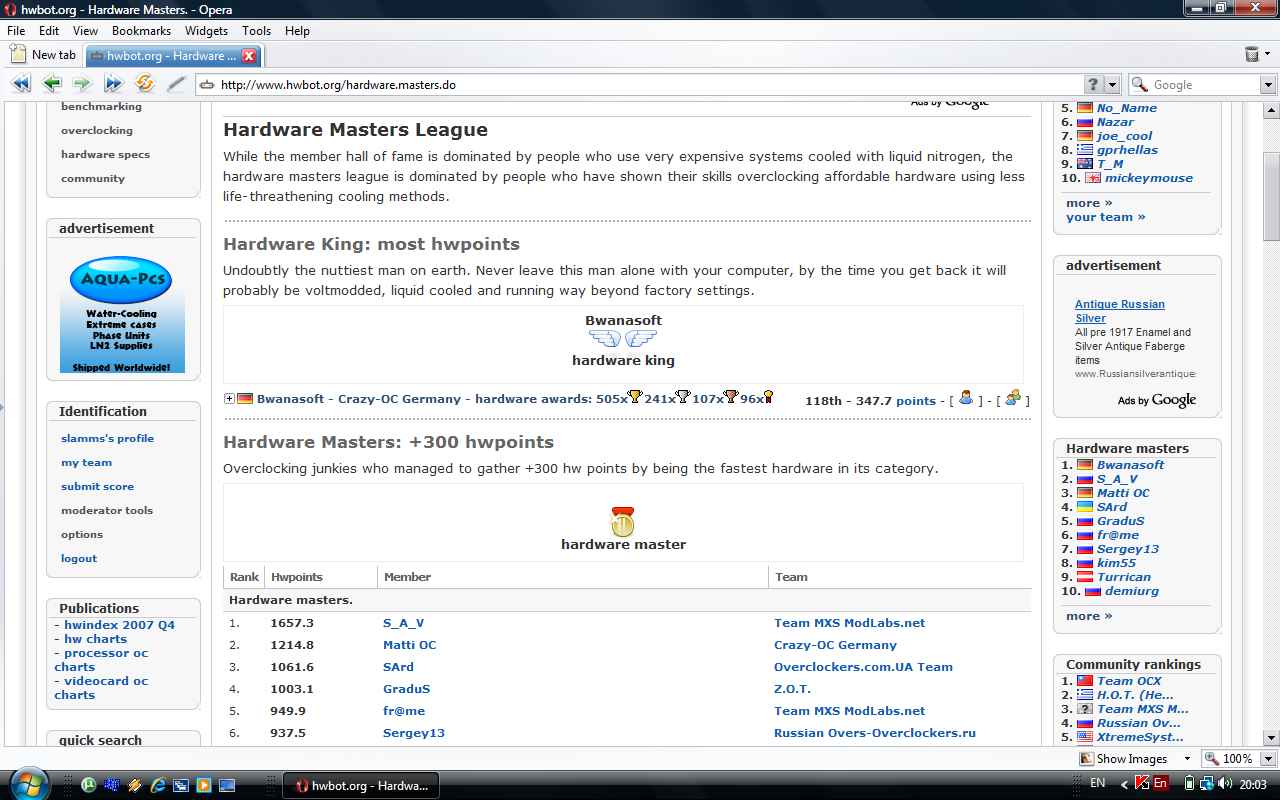Click the EN language indicator in the taskbar
This screenshot has height=800, width=1280.
(1098, 784)
